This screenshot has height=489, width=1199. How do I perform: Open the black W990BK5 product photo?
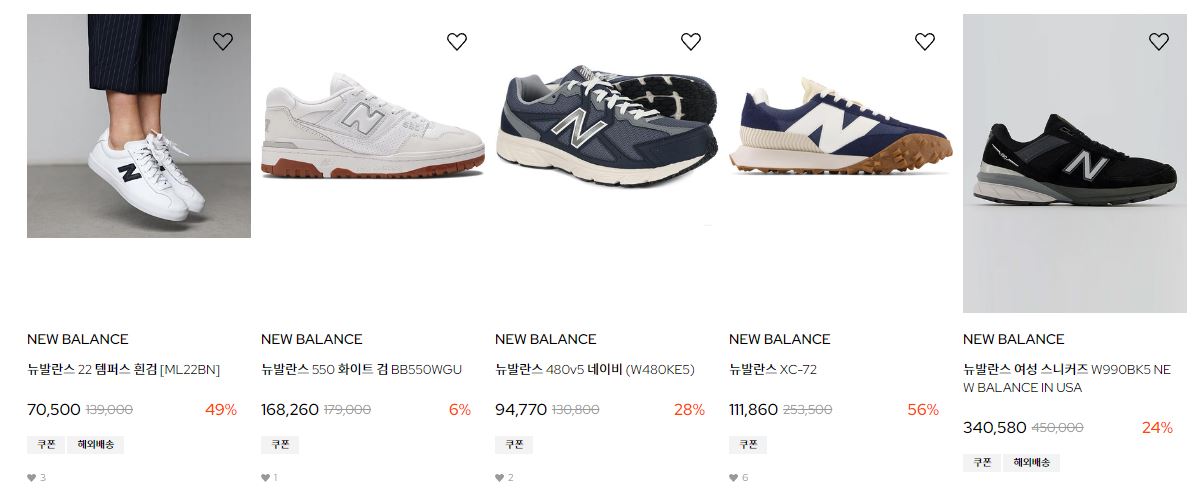[1074, 163]
